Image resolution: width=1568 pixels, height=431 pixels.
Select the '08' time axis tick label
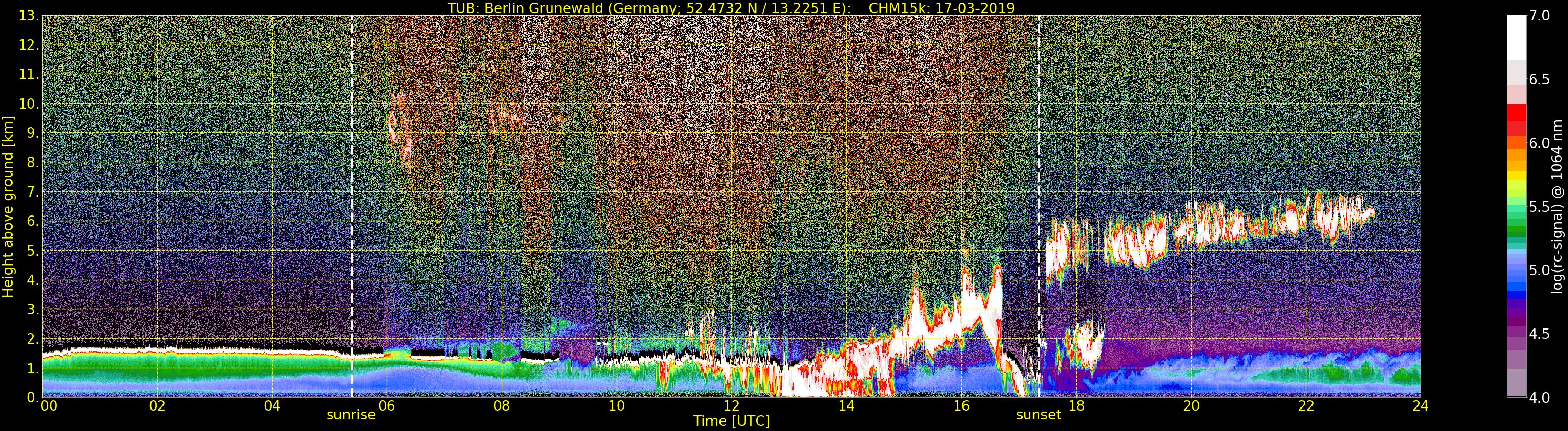[x=502, y=406]
